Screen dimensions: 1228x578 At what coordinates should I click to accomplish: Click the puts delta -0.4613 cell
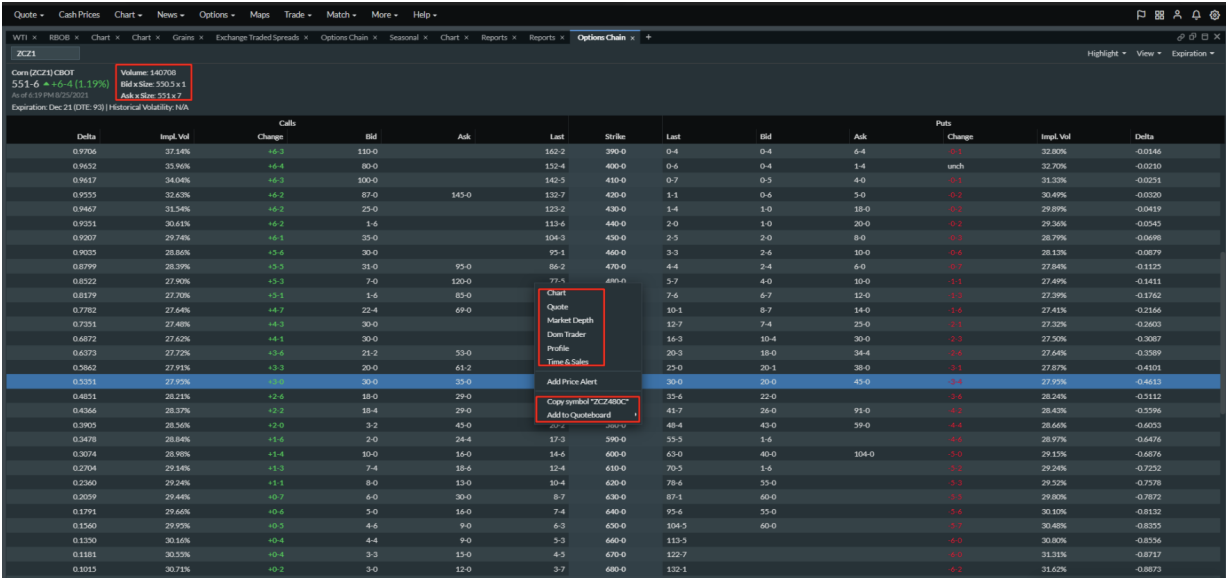1145,381
